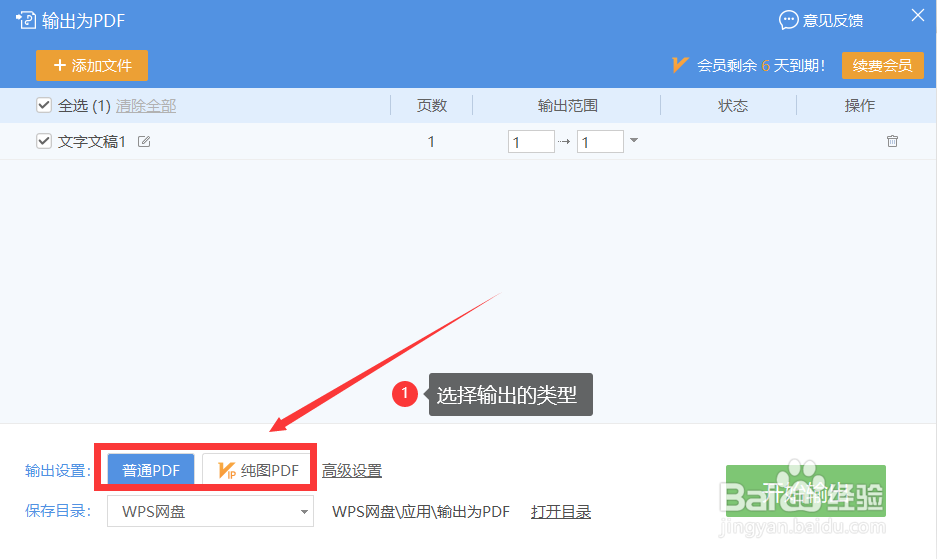Screen dimensions: 937x559
Task: Delete 文字文稿1 with trash icon
Action: pyautogui.click(x=892, y=141)
